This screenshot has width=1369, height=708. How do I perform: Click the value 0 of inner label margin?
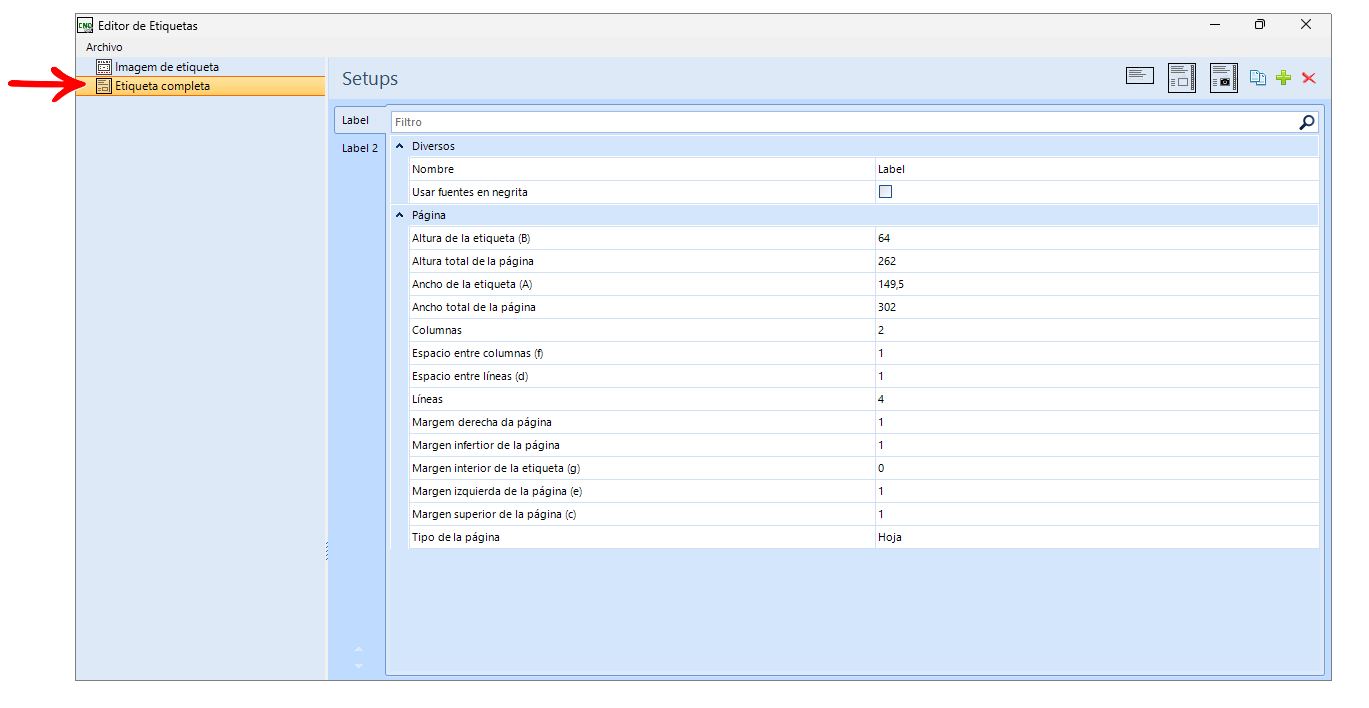point(881,468)
